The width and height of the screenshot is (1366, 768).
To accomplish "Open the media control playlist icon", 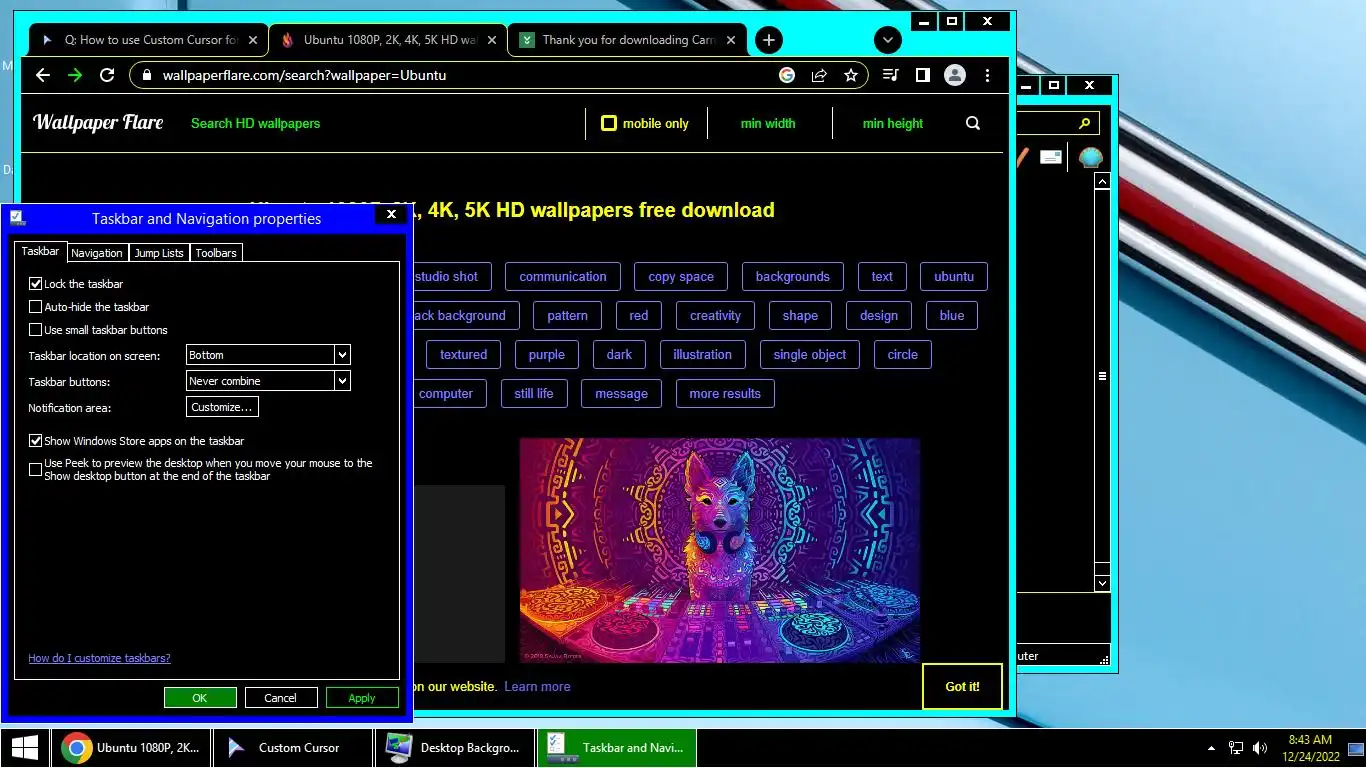I will pos(891,75).
